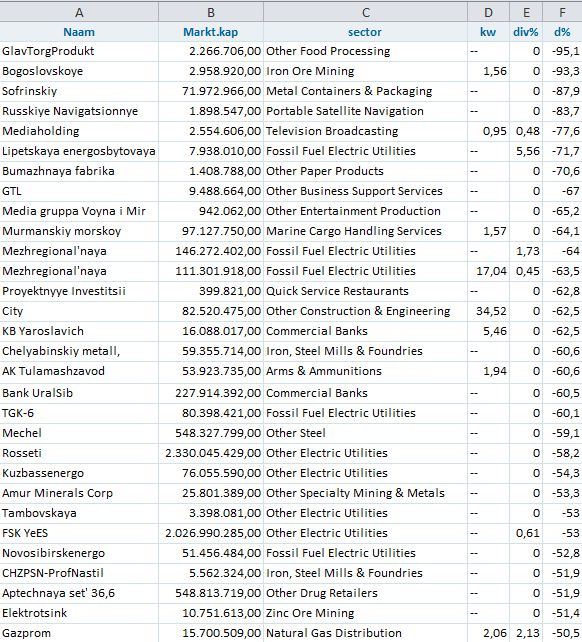
Task: Select column F header
Action: point(562,13)
